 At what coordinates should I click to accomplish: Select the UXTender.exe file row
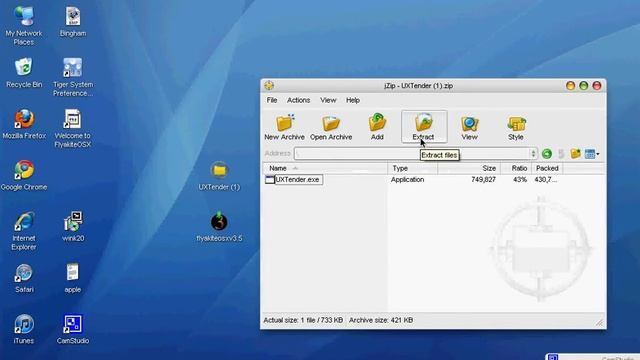[x=412, y=180]
